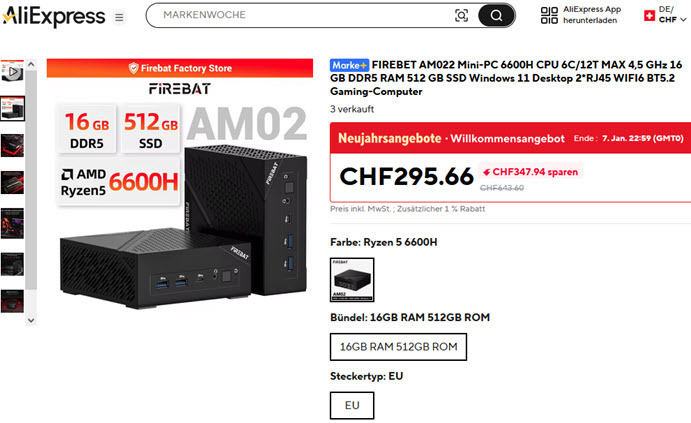Click the Marke+ brand badge

point(349,65)
